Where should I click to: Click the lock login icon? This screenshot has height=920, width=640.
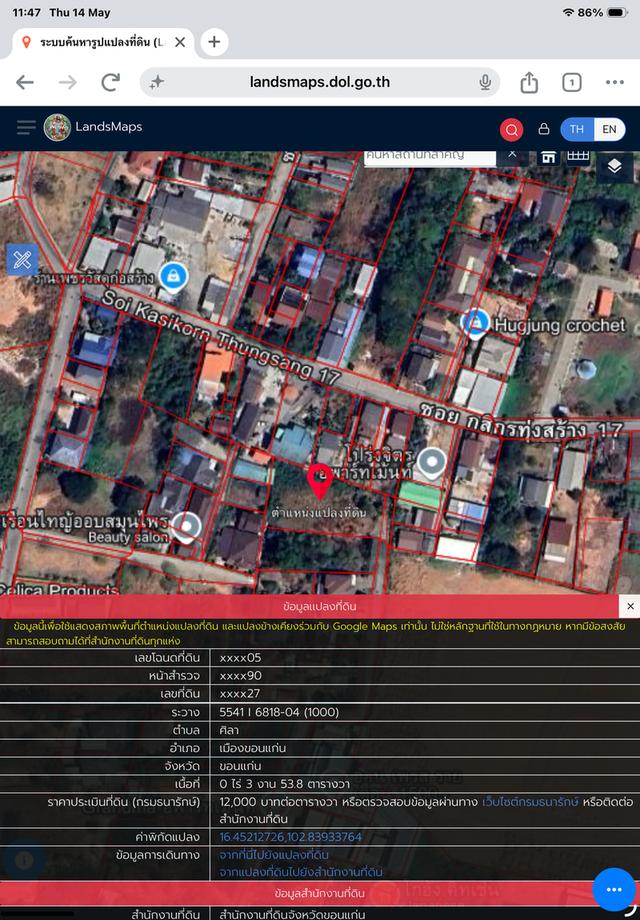(544, 129)
